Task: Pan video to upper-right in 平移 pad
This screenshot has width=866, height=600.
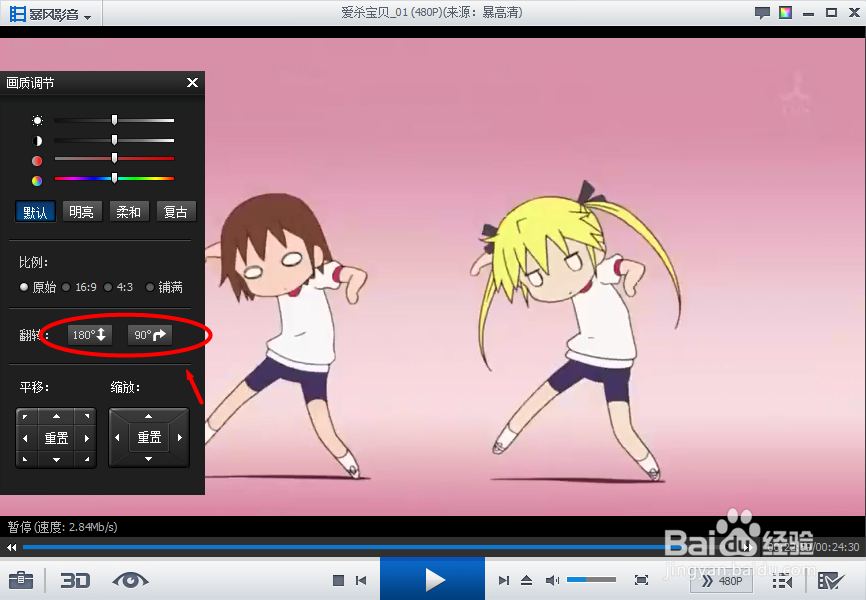Action: (x=87, y=416)
